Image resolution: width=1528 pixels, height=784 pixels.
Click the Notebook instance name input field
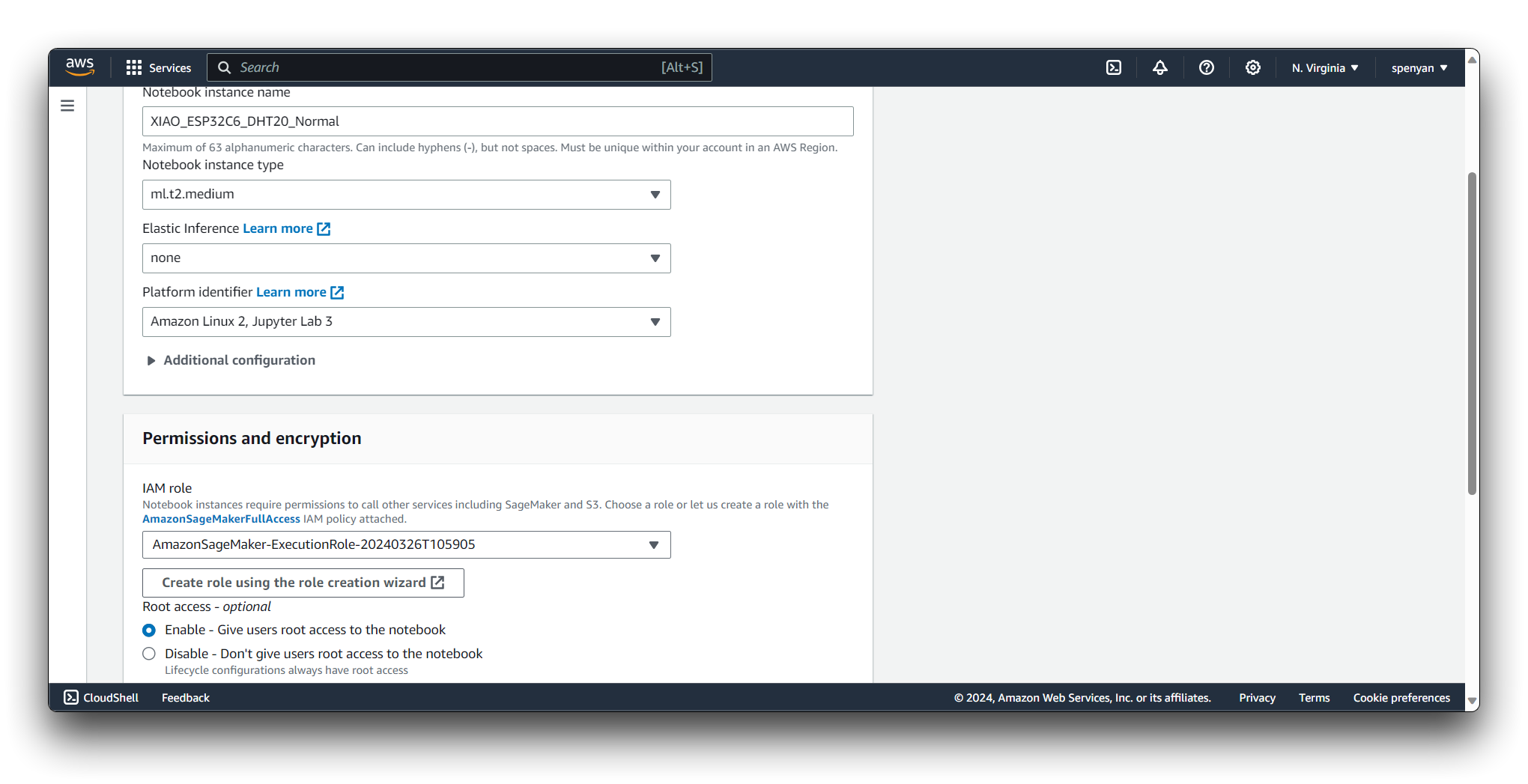pyautogui.click(x=497, y=121)
